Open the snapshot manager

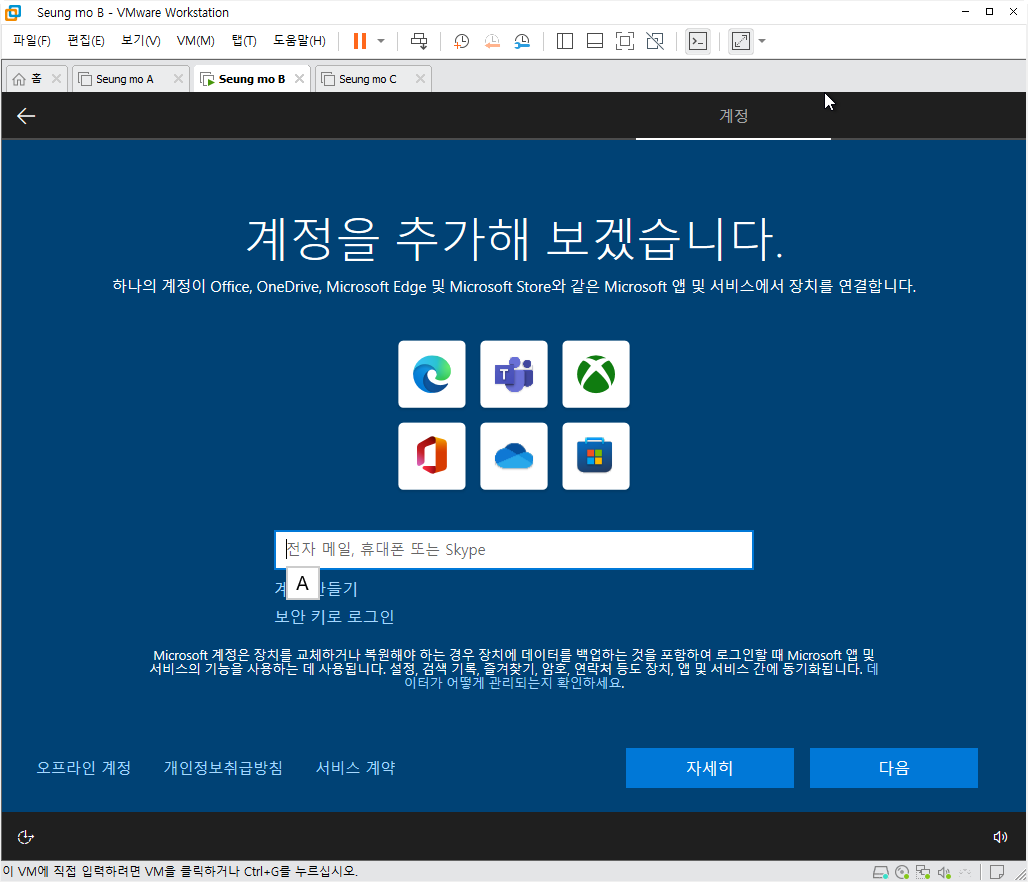click(x=522, y=41)
